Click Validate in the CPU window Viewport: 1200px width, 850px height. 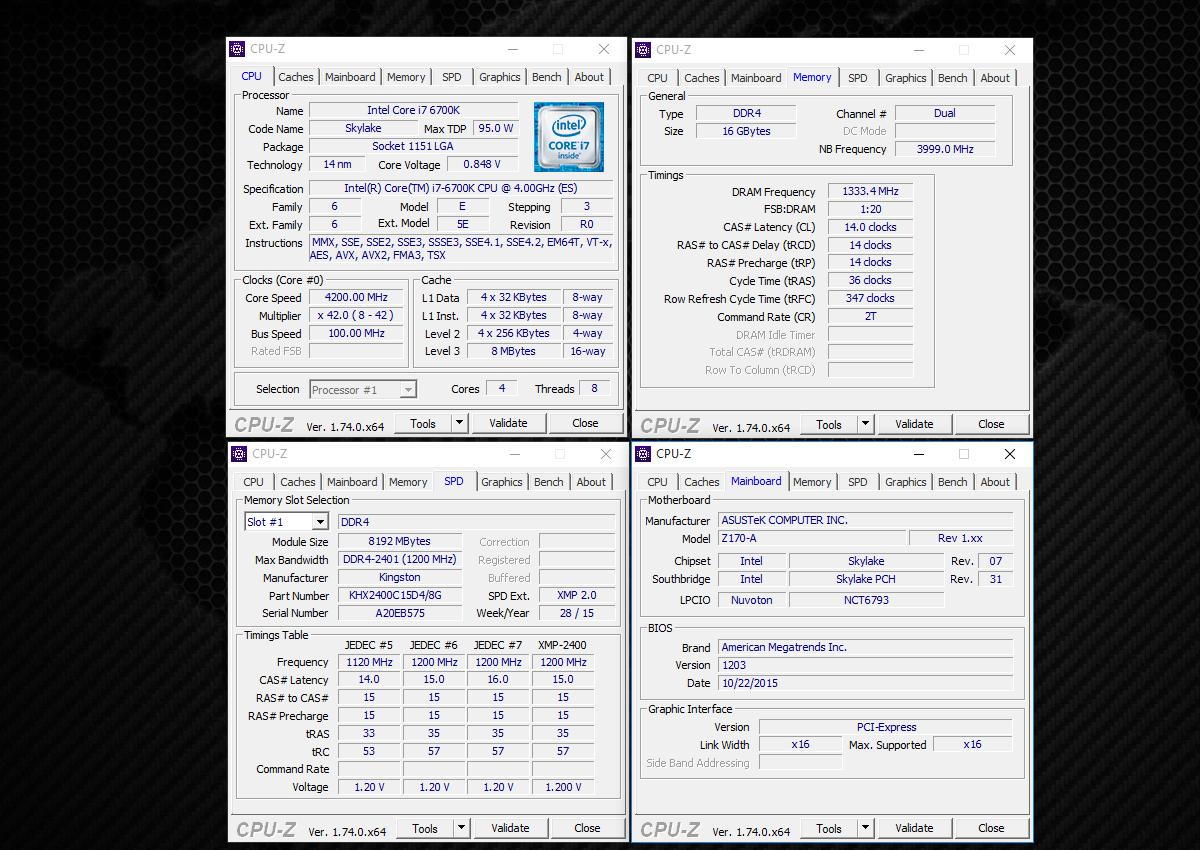pos(508,423)
